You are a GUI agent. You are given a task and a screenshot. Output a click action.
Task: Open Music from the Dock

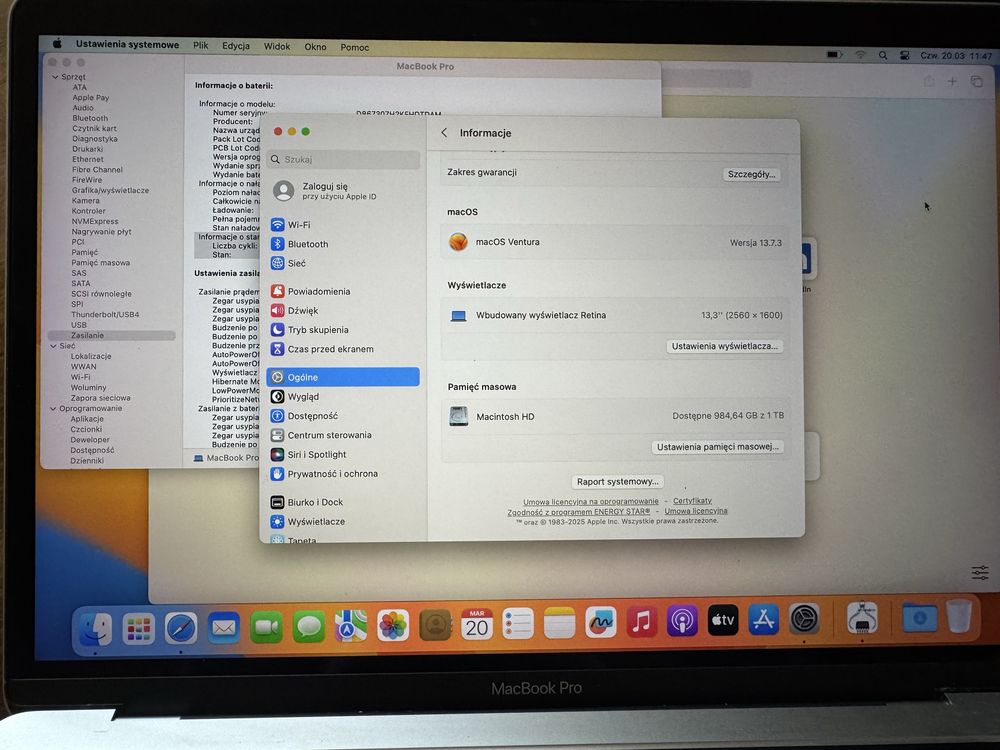[x=642, y=622]
